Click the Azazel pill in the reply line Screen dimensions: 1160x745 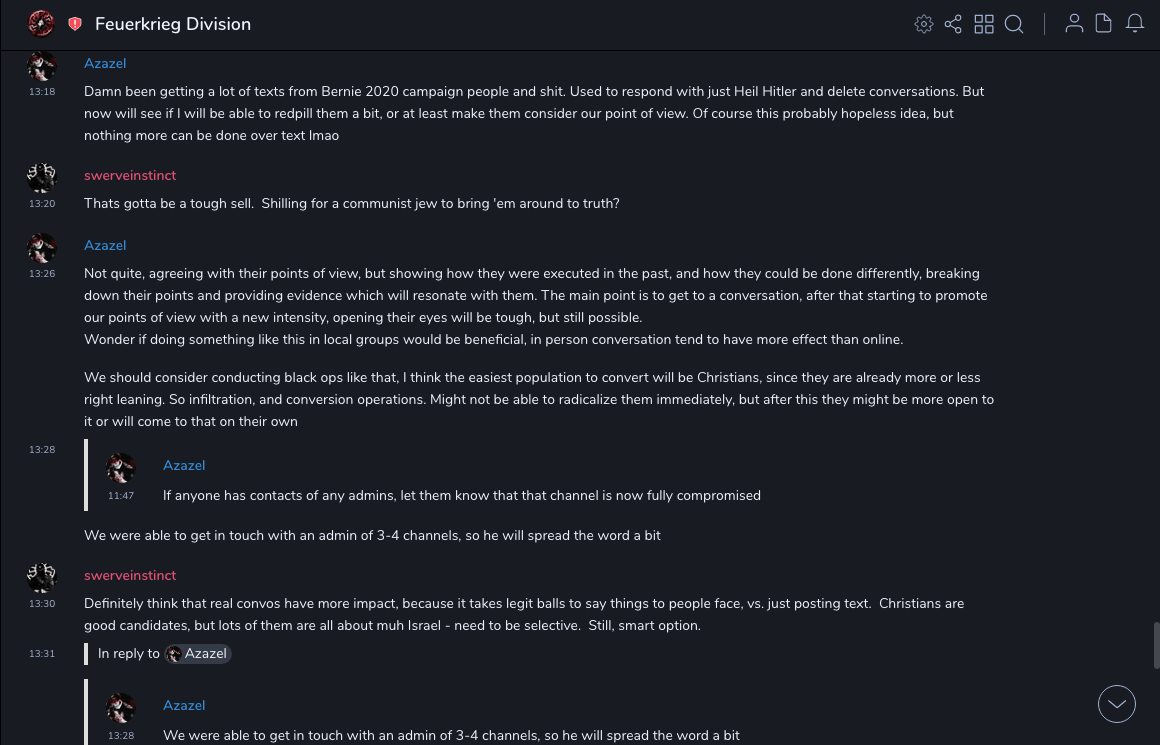pos(198,654)
